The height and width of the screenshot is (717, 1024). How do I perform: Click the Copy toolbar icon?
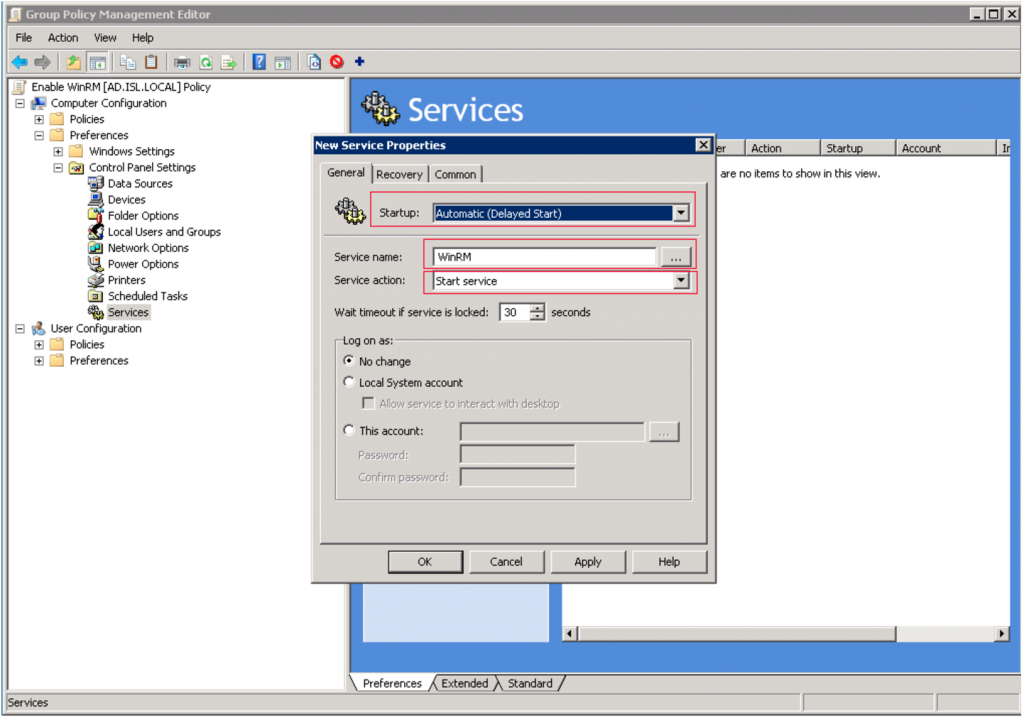(x=127, y=61)
